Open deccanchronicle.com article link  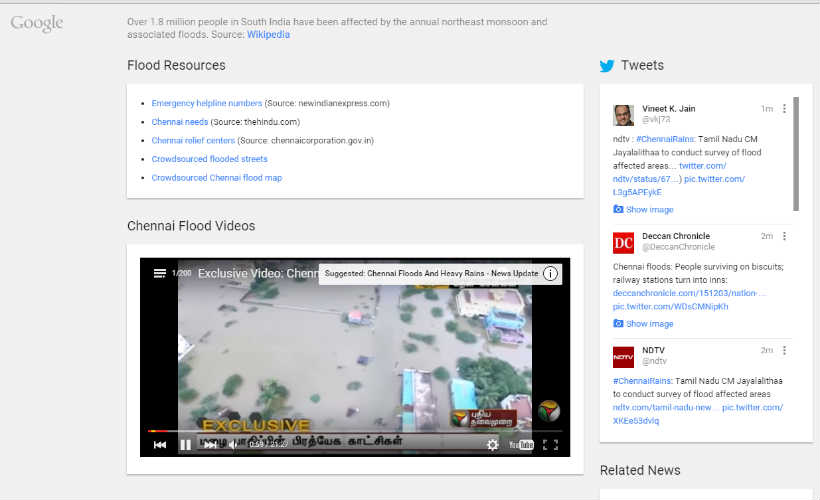coord(689,293)
